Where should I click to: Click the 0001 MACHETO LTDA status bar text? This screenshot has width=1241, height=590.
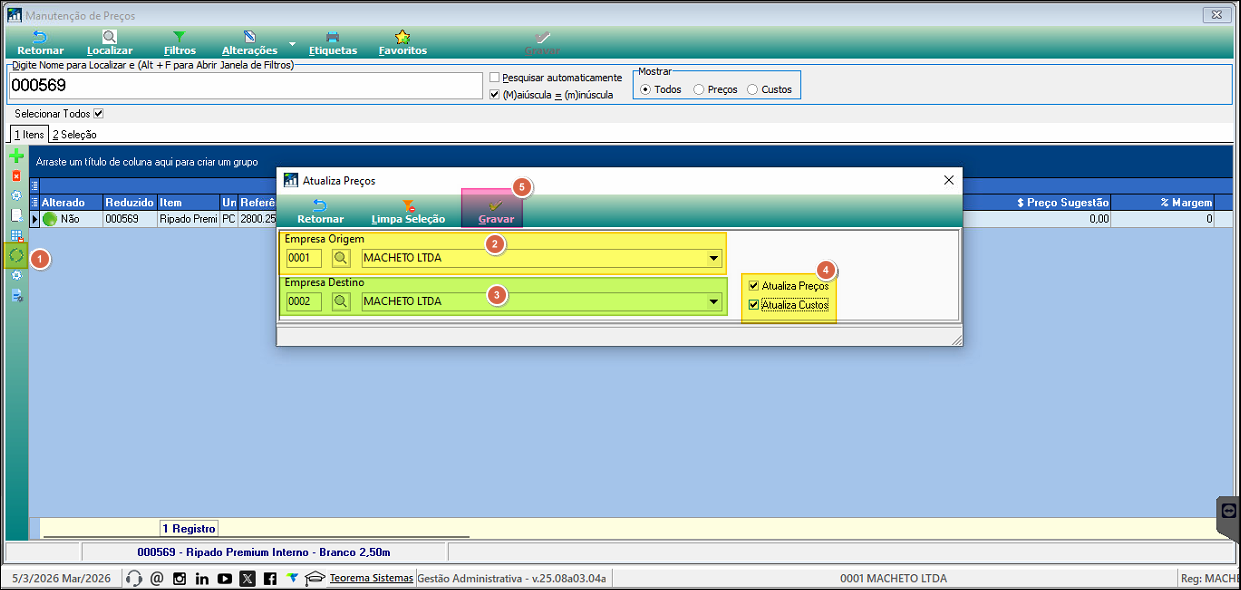(x=893, y=578)
